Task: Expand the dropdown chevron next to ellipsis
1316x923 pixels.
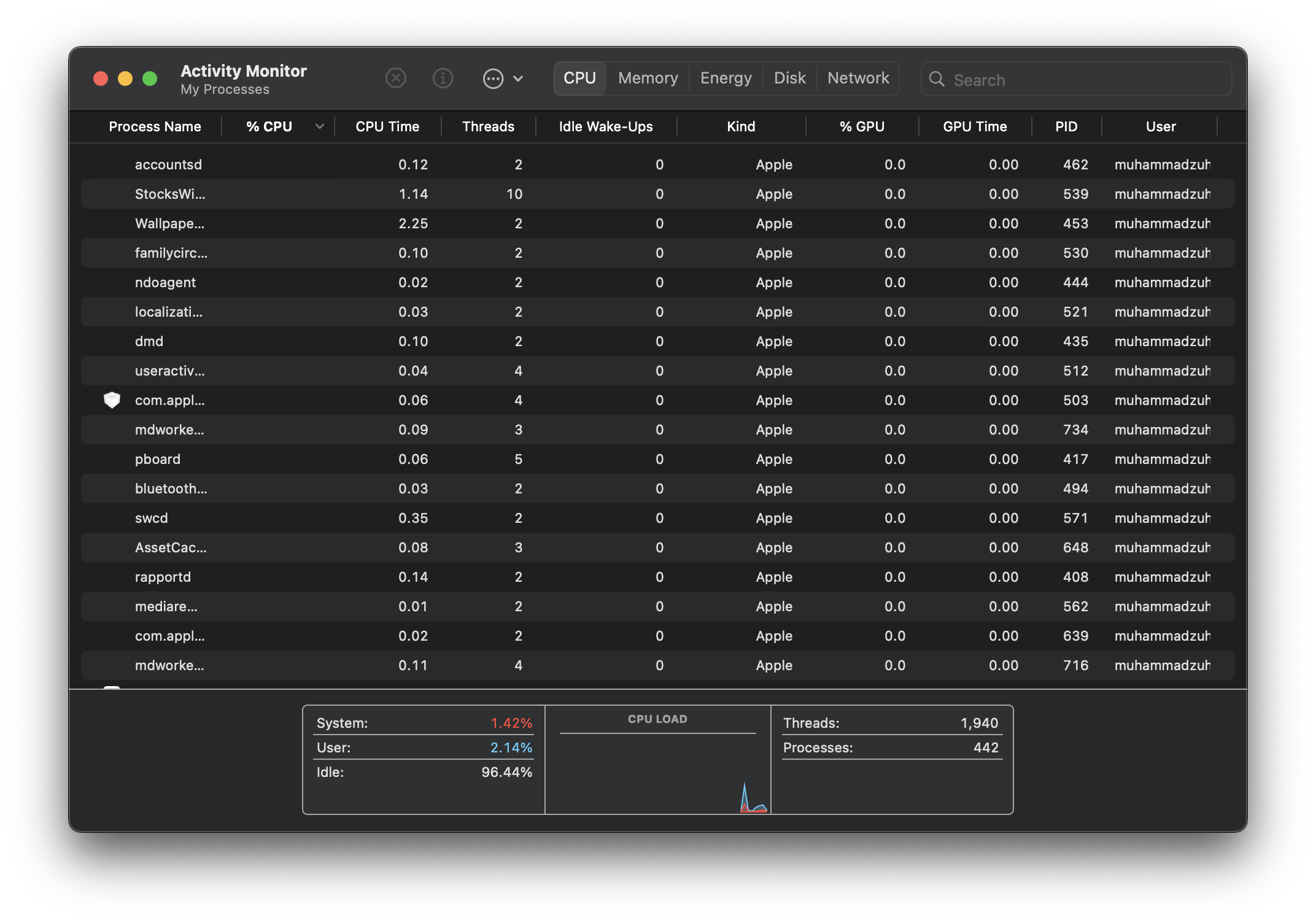Action: pos(518,79)
